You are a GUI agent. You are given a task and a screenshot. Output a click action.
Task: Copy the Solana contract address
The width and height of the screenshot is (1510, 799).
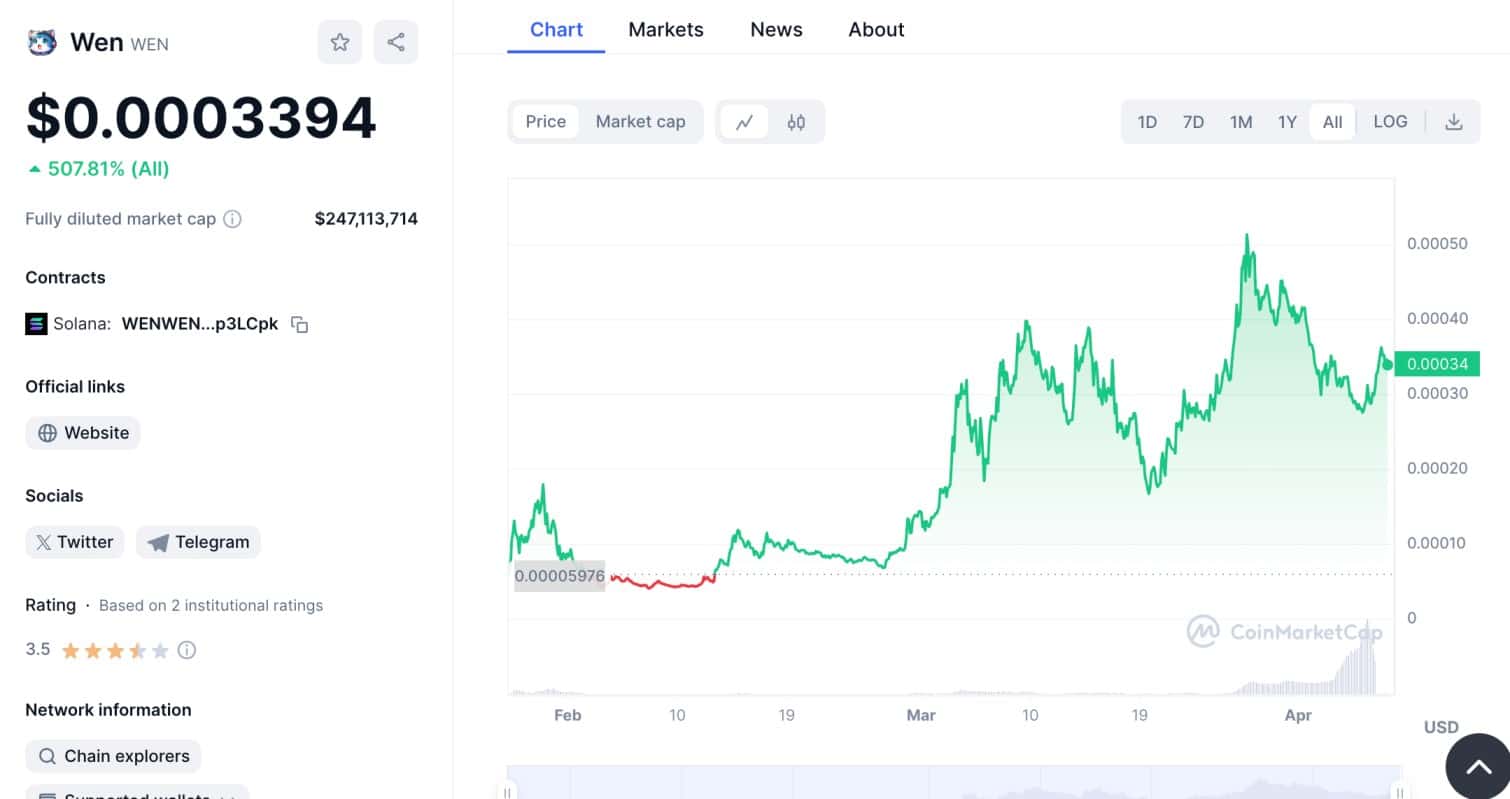coord(299,324)
